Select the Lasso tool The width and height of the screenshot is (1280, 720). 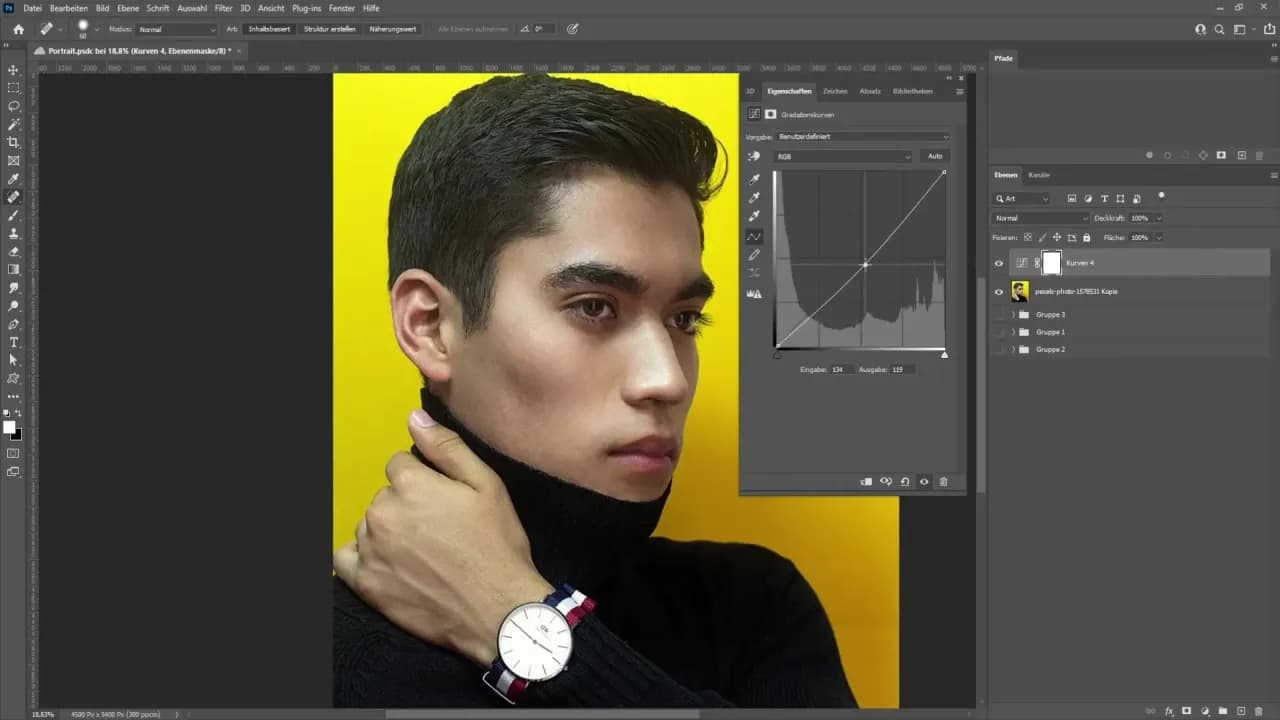click(14, 106)
